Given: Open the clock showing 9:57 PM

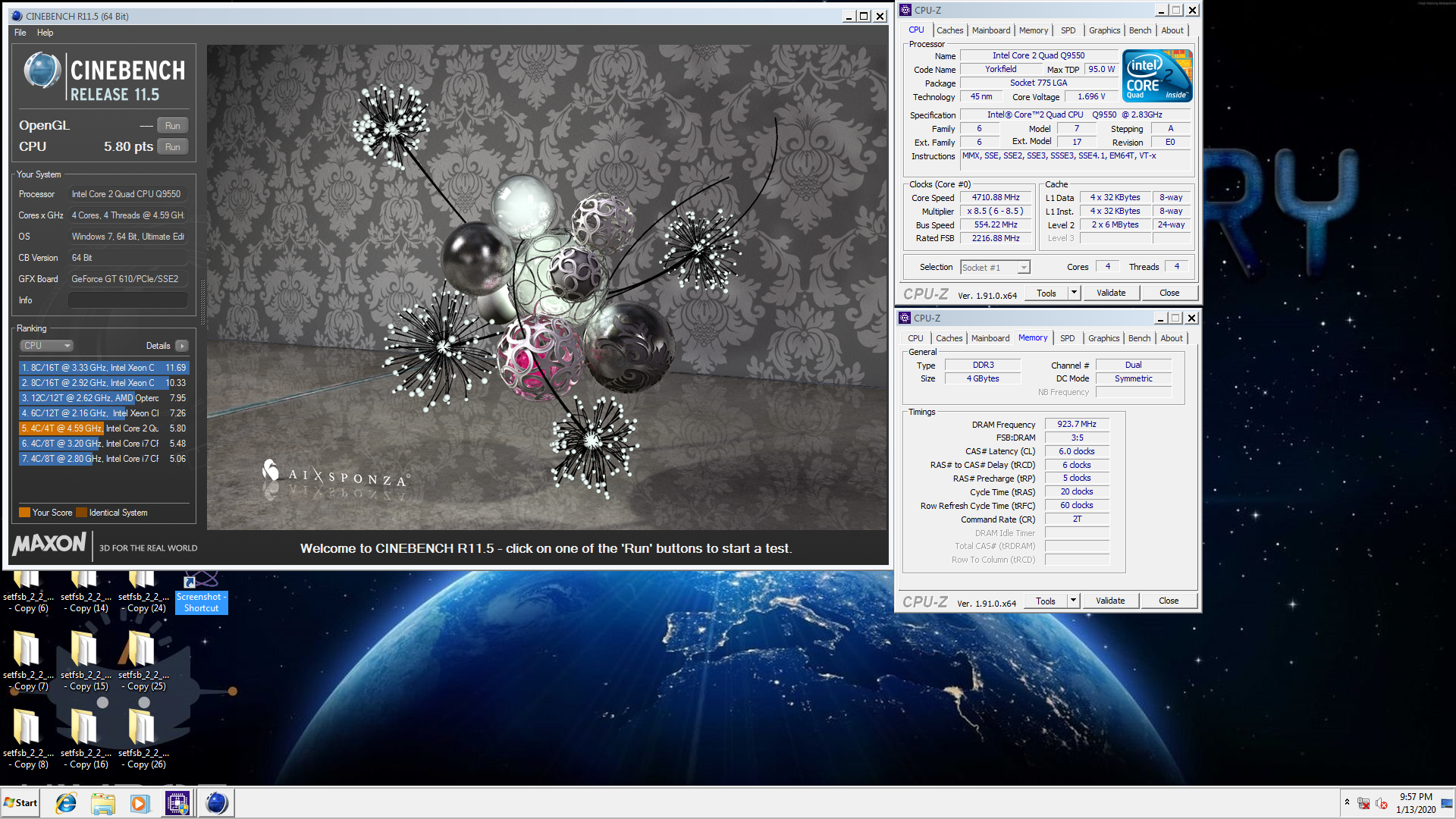Looking at the screenshot, I should 1415,803.
